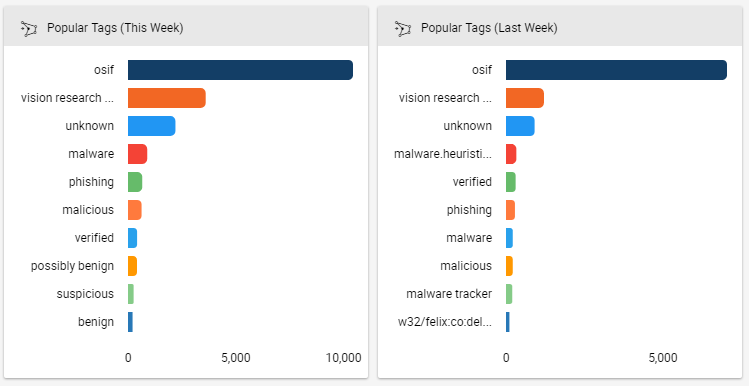Click the This Week panel graph icon
This screenshot has width=749, height=386.
coord(29,29)
